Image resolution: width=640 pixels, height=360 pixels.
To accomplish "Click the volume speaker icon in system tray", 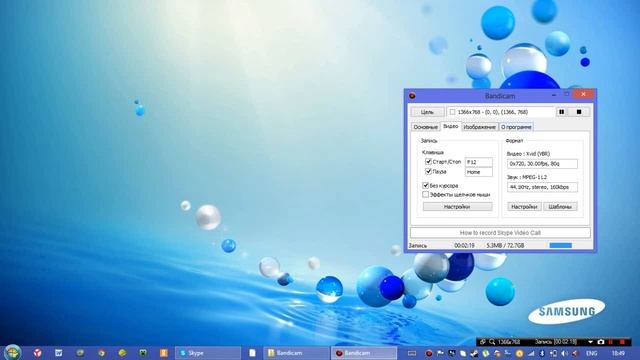I will 564,353.
